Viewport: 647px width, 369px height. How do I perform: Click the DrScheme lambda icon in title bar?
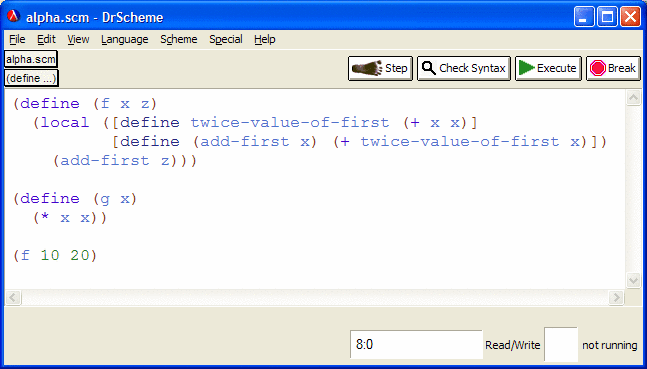click(x=14, y=17)
